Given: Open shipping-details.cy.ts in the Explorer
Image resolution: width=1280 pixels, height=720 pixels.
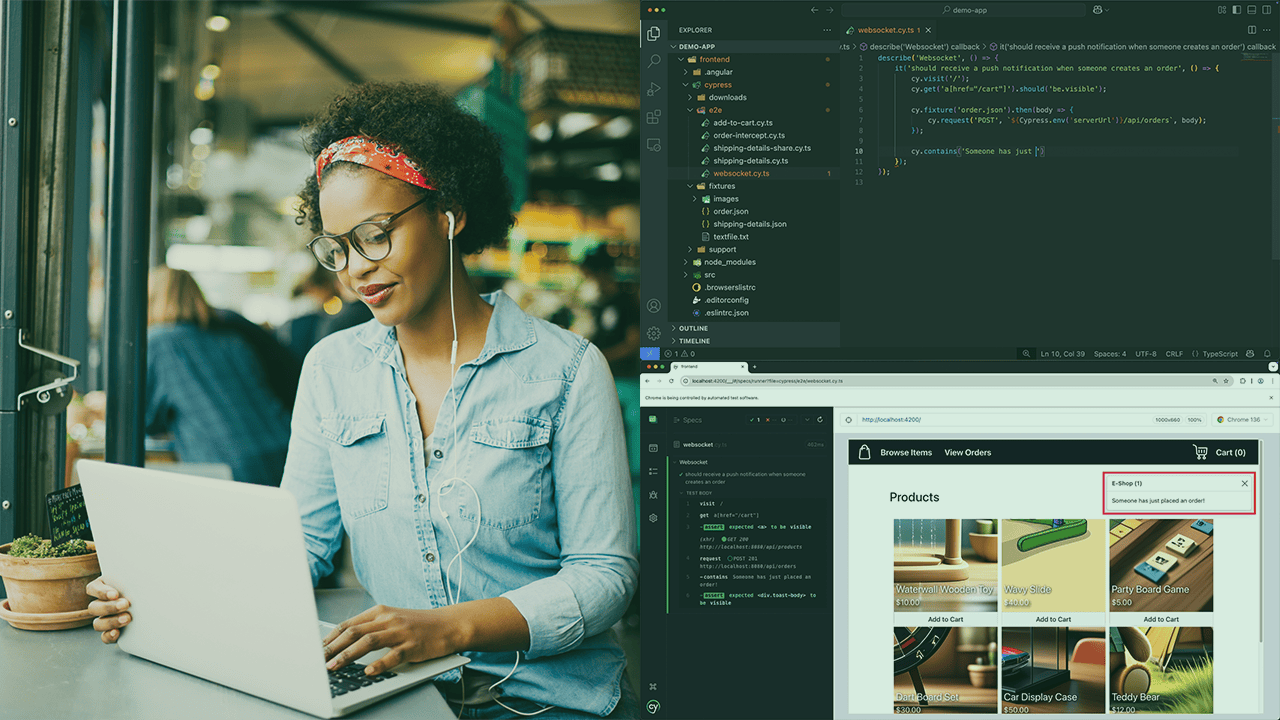Looking at the screenshot, I should [x=750, y=160].
